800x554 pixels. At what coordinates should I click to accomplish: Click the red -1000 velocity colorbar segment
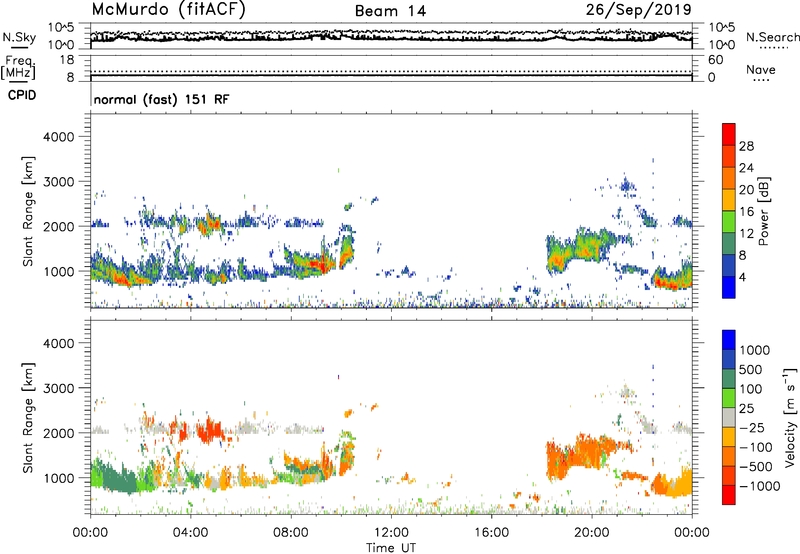[x=729, y=495]
